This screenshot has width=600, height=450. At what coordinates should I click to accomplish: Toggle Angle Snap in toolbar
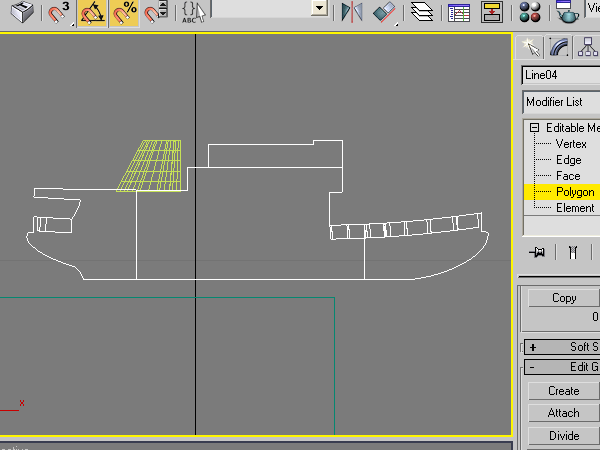click(92, 13)
